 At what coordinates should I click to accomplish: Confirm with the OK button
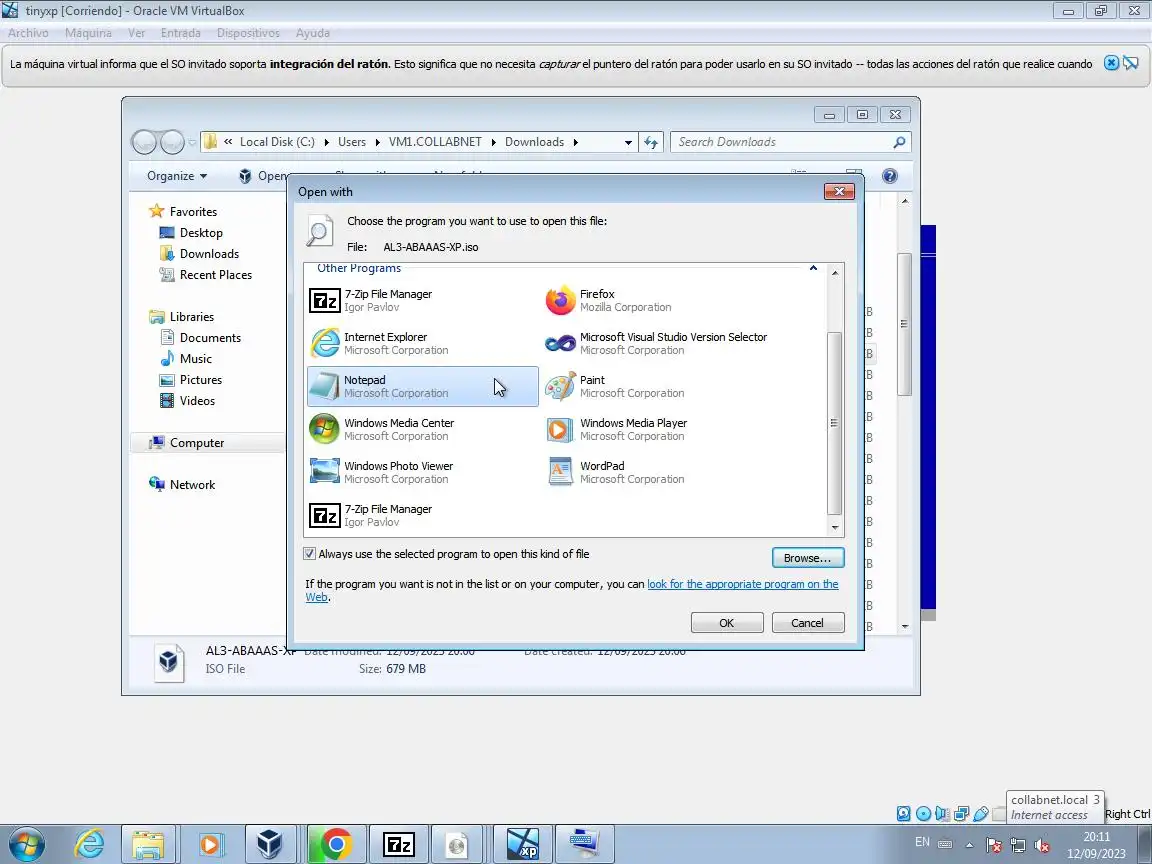click(x=727, y=623)
